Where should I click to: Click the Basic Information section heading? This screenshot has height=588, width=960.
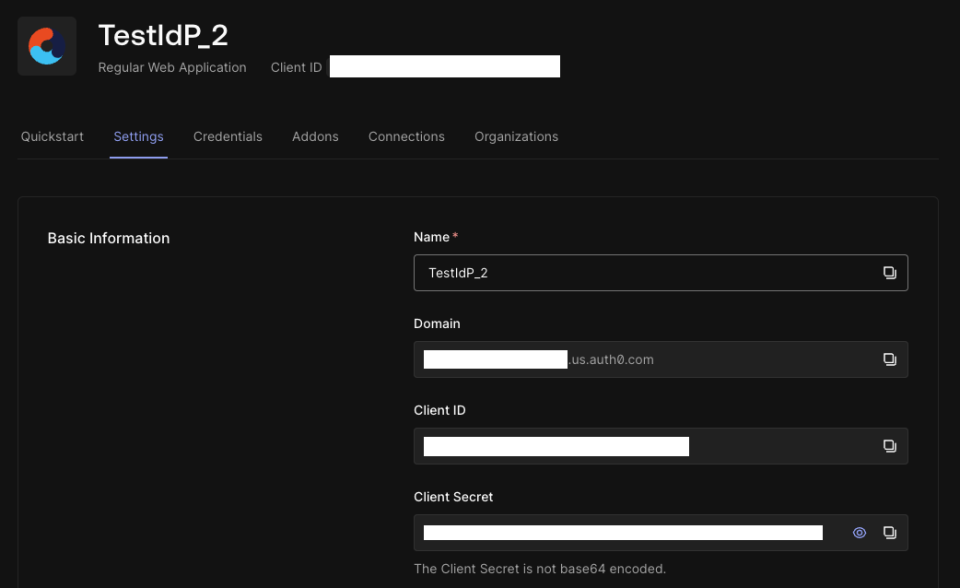coord(108,238)
